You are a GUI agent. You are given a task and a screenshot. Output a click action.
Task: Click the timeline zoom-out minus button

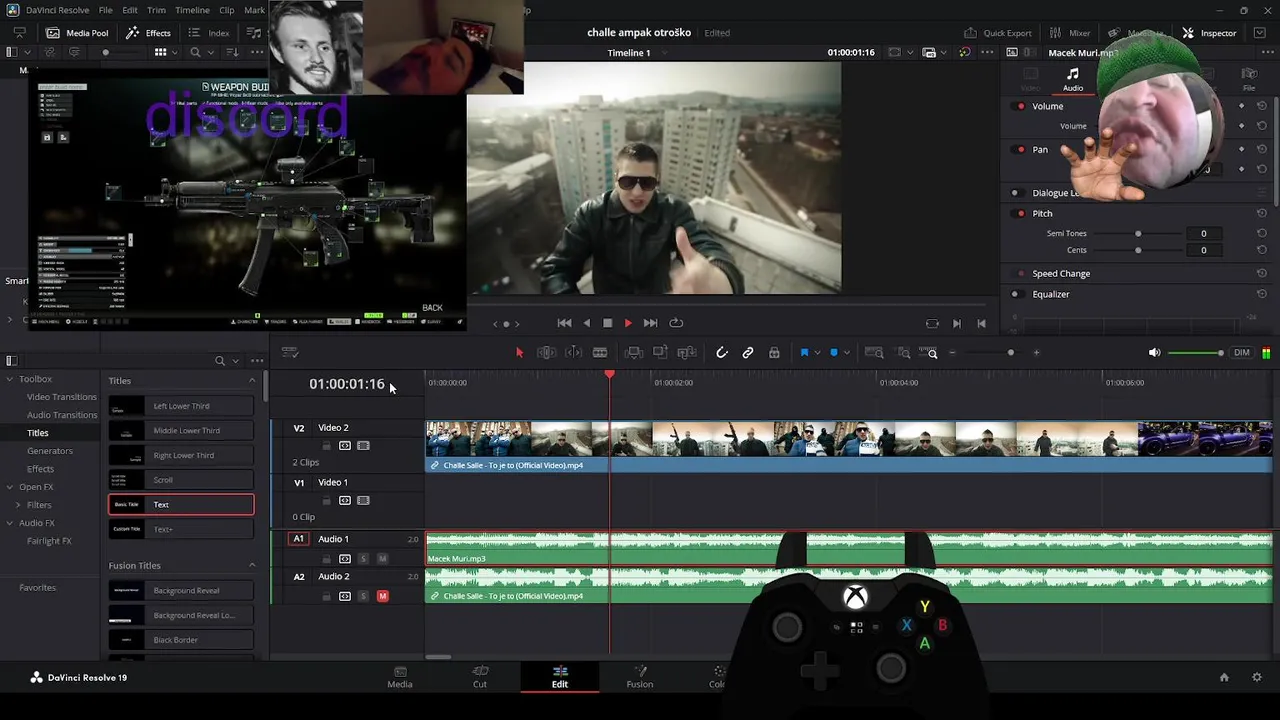click(x=952, y=352)
